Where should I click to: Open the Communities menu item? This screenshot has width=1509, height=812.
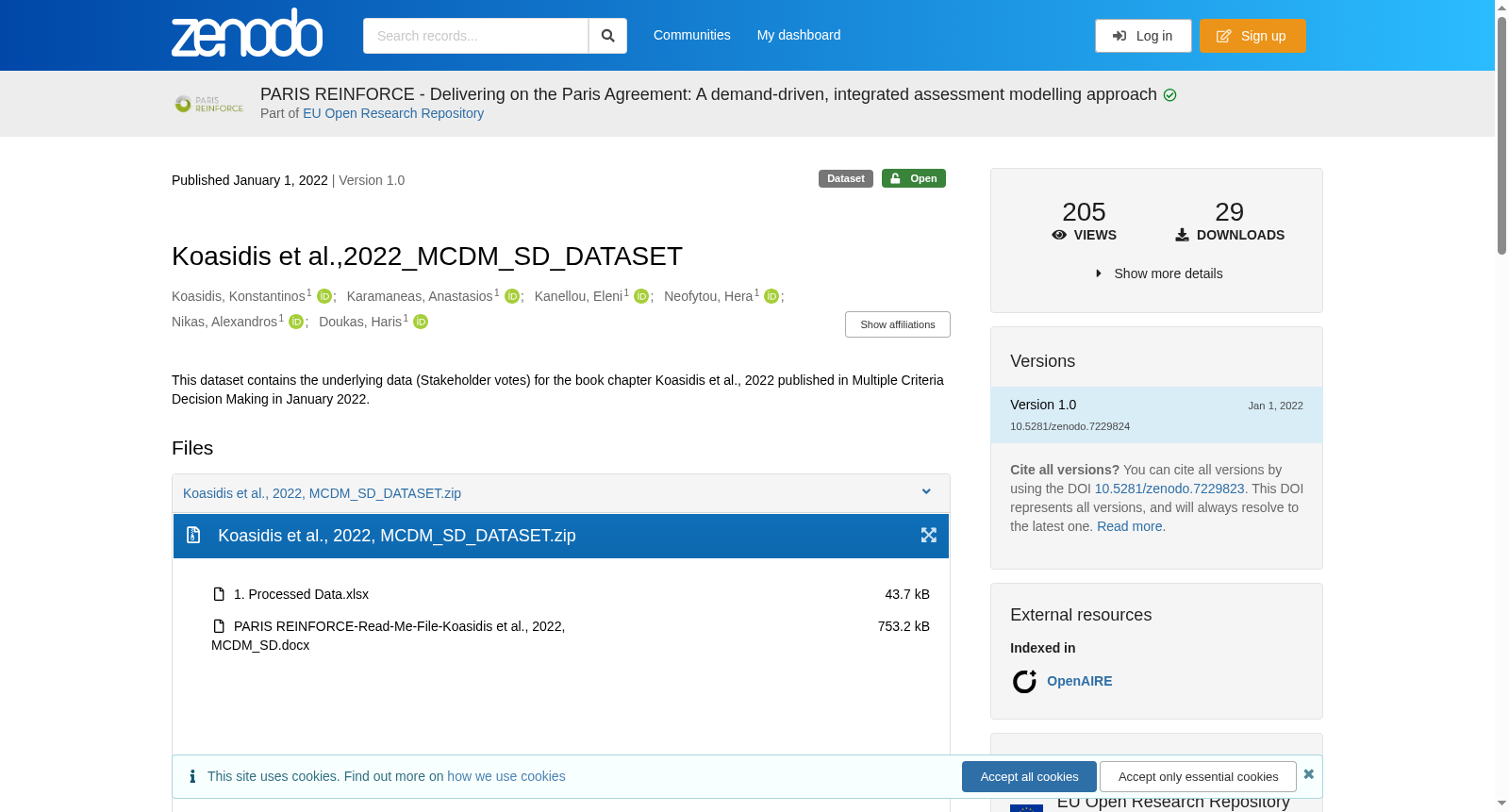[692, 35]
